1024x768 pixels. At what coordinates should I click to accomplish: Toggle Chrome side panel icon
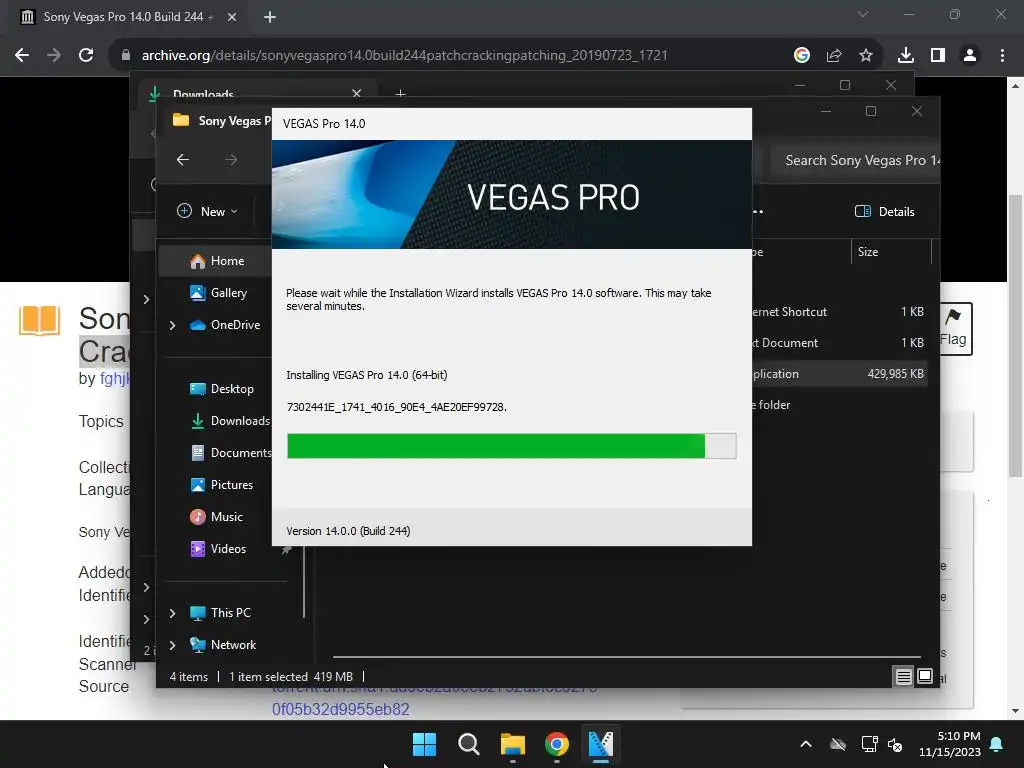pyautogui.click(x=938, y=56)
